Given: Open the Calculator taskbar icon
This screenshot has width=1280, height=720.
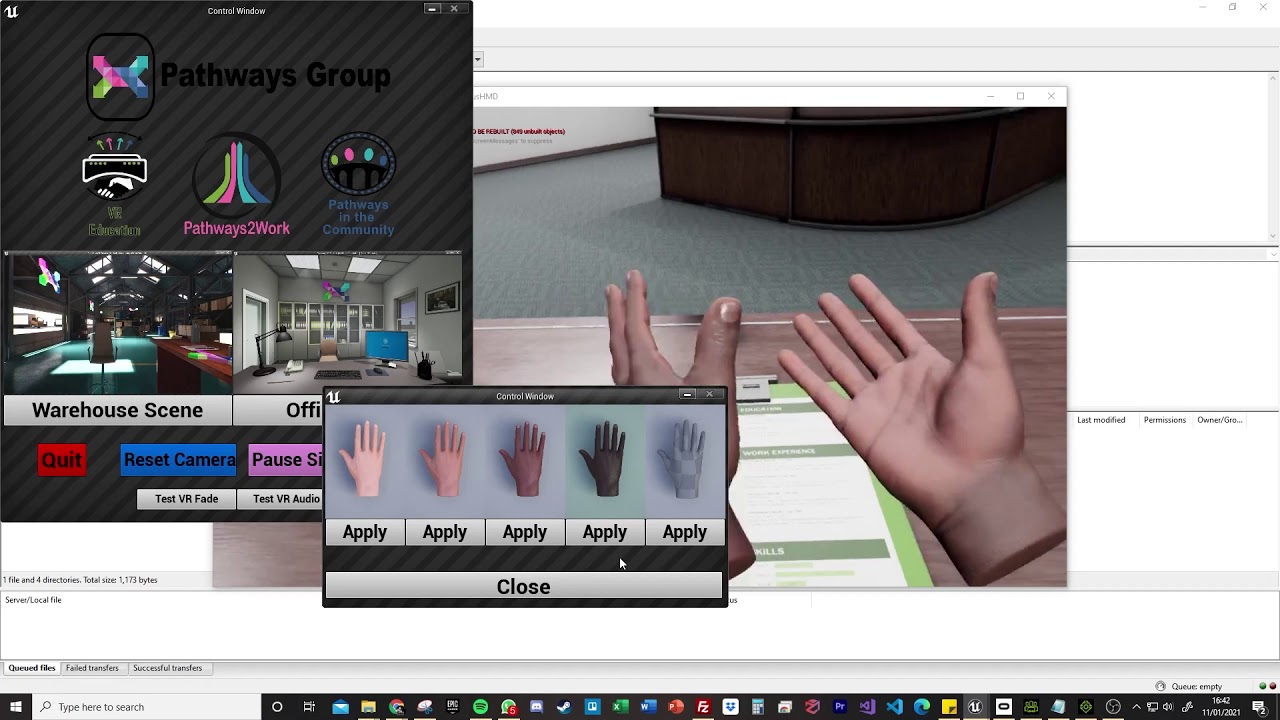Looking at the screenshot, I should click(758, 707).
